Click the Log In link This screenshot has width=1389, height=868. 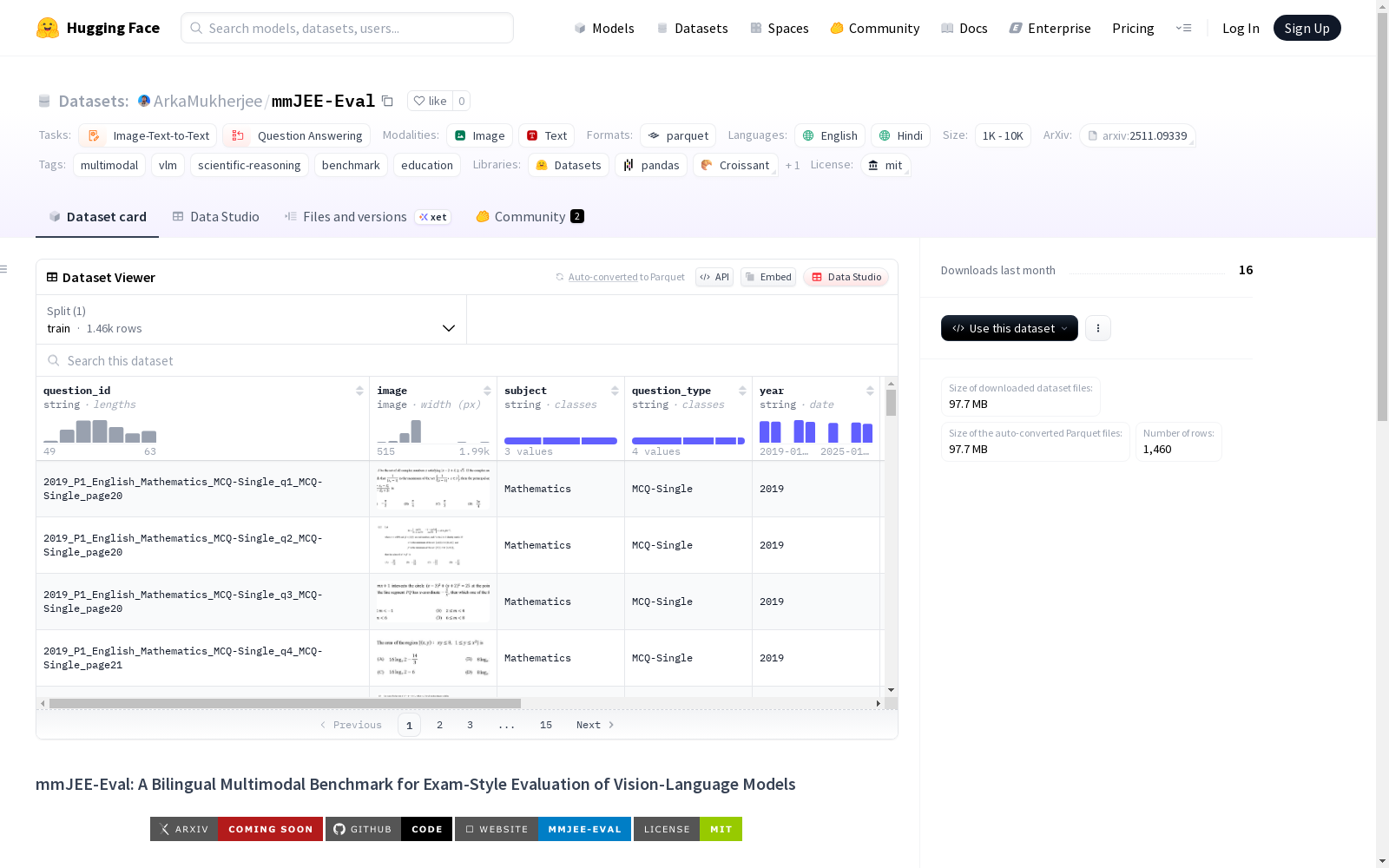point(1241,28)
